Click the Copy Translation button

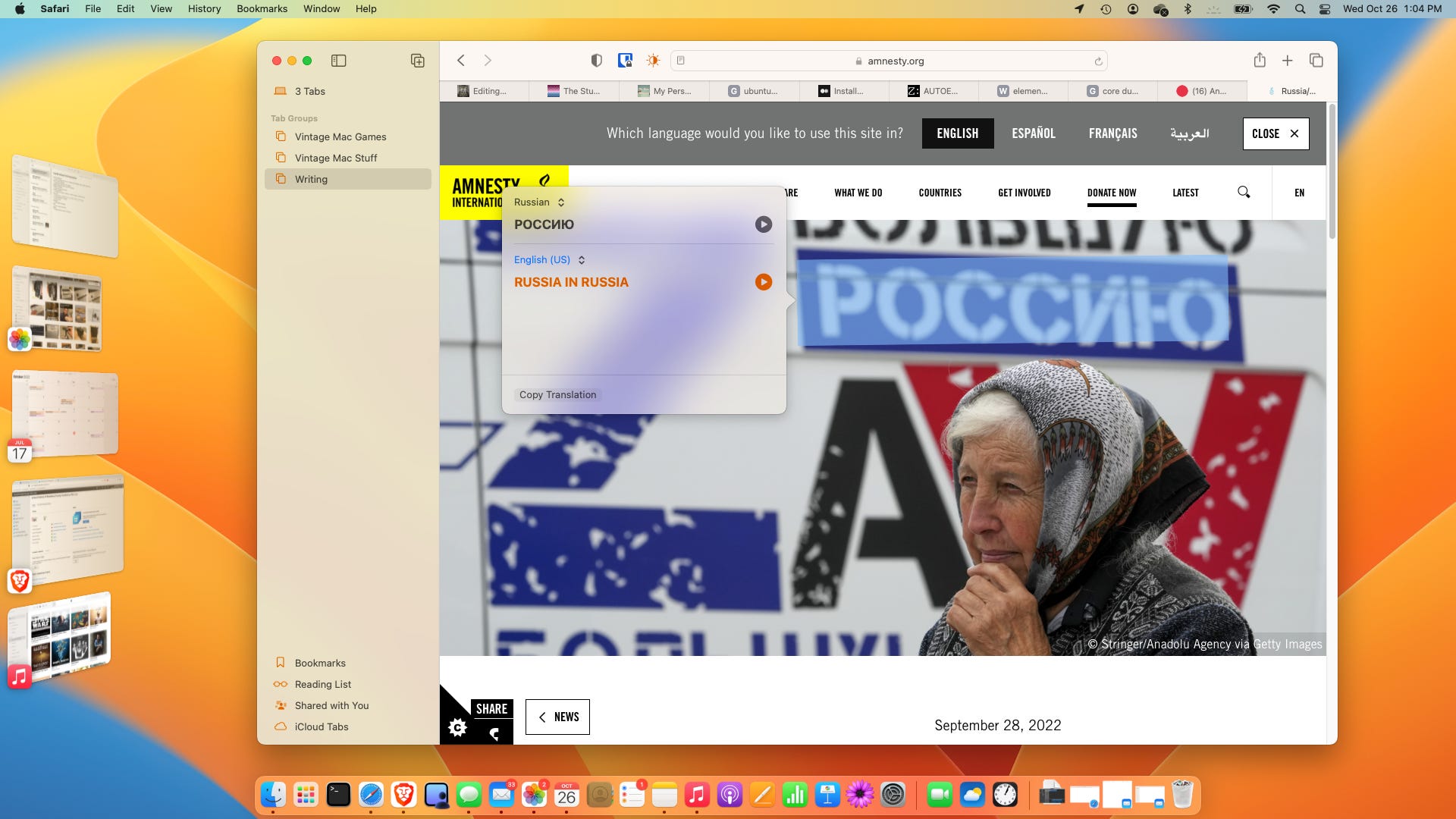click(x=558, y=395)
